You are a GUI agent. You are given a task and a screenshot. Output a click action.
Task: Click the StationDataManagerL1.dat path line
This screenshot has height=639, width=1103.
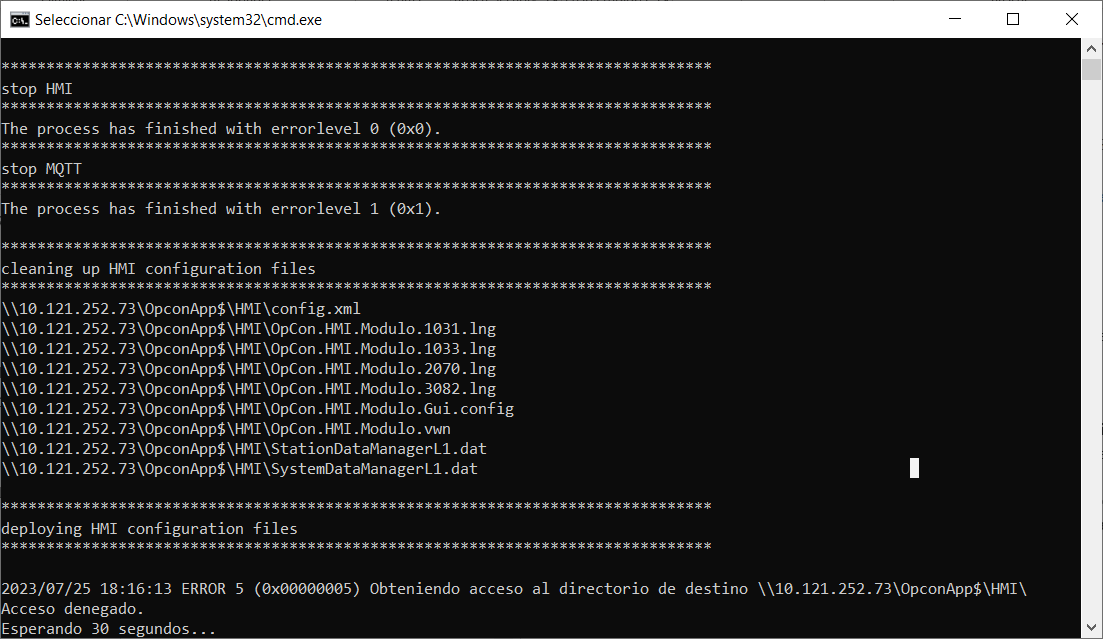[x=244, y=449]
